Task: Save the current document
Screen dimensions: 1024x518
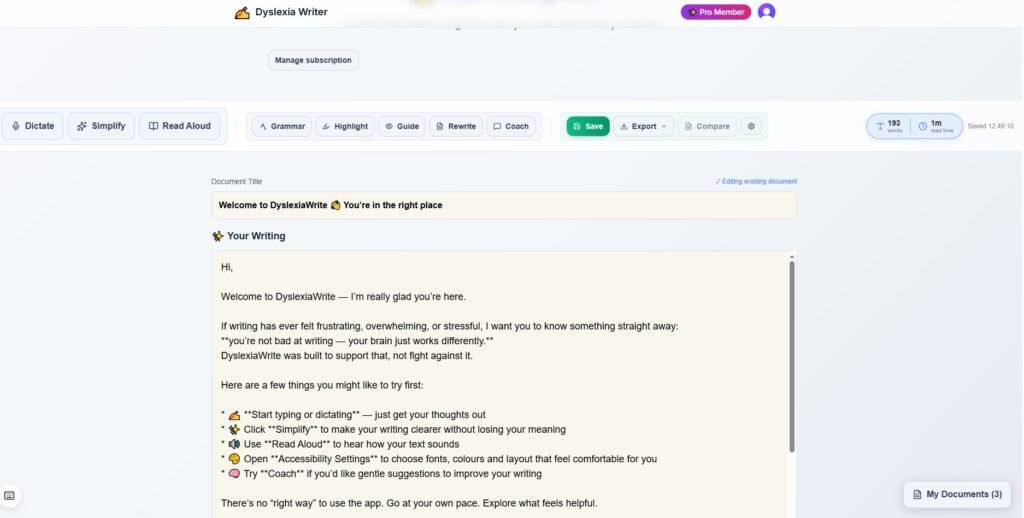Action: (588, 126)
